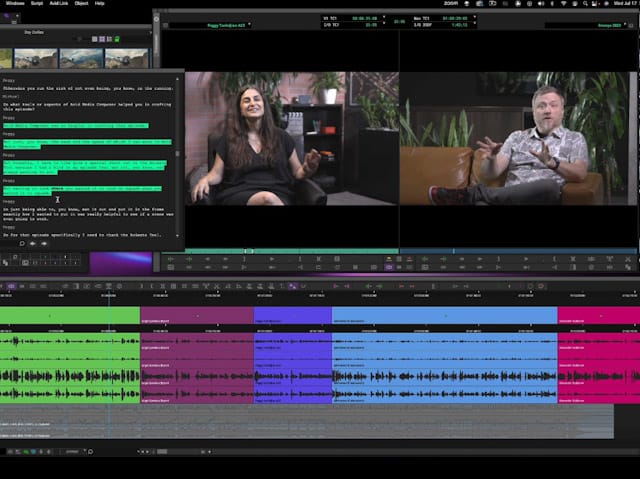Adjust the bin thumbnail size slider
This screenshot has width=640, height=479.
pos(82,39)
